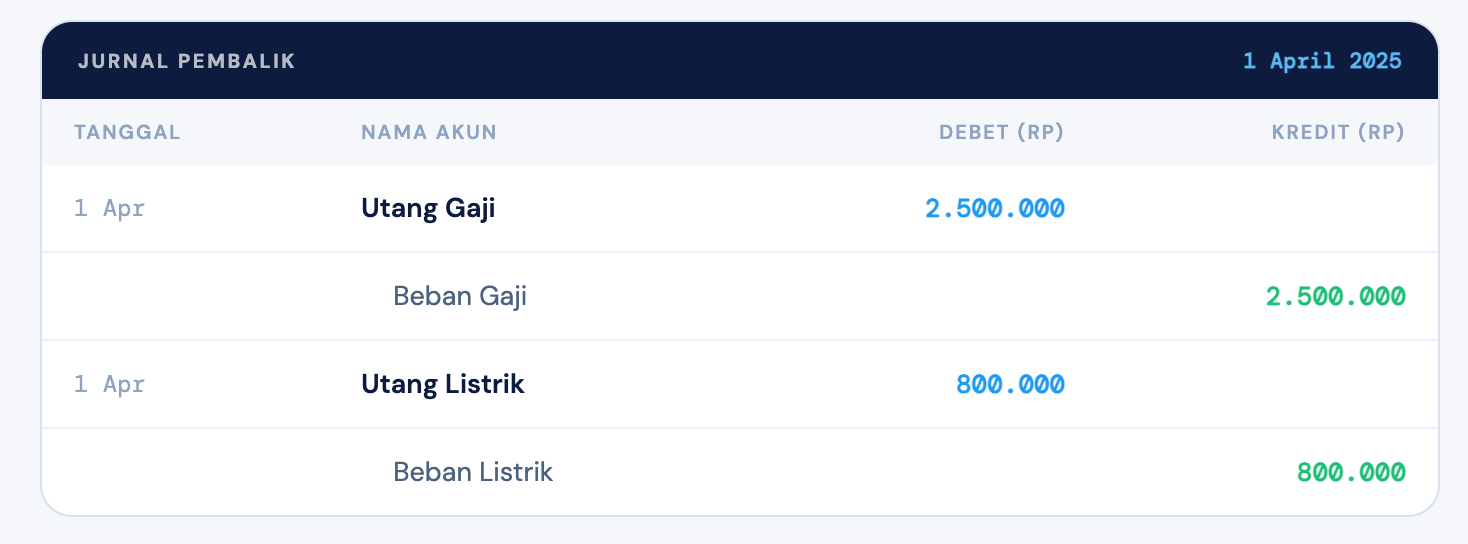Click the 1 April 2025 header date
This screenshot has width=1468, height=544.
pyautogui.click(x=1321, y=61)
